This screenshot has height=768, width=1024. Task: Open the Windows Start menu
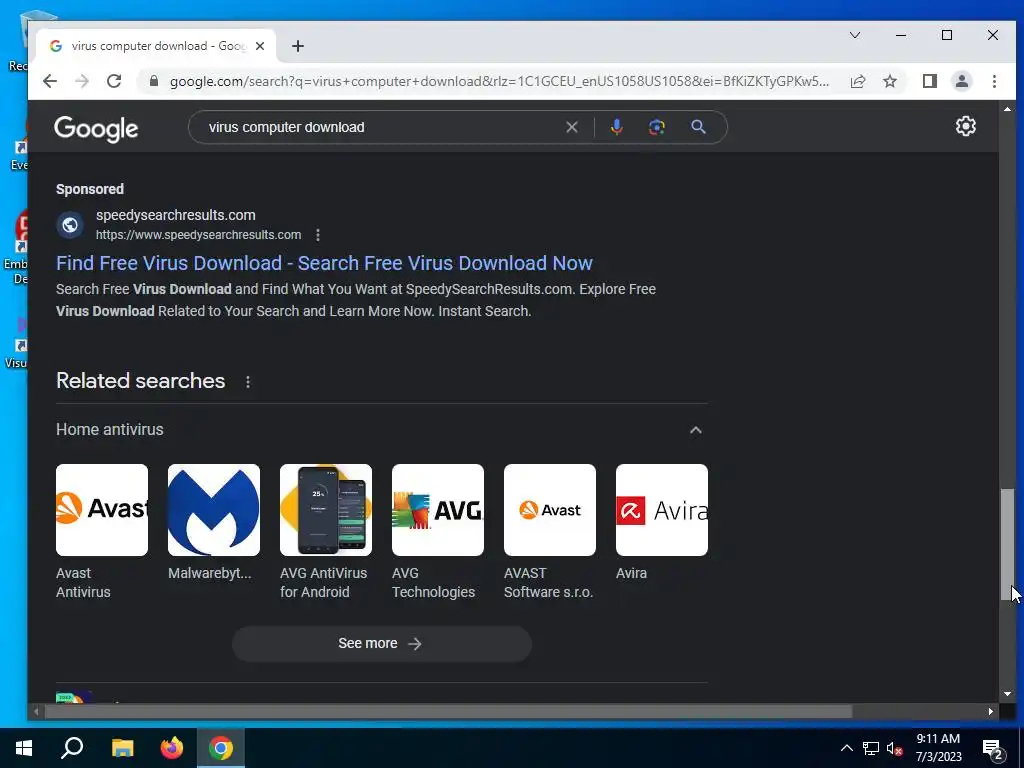[x=24, y=748]
